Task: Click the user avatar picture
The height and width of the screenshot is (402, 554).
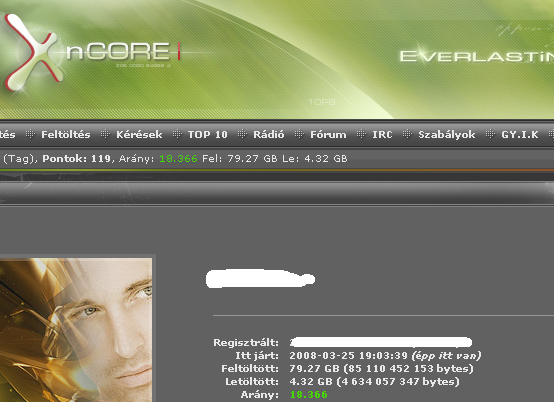Action: point(76,330)
